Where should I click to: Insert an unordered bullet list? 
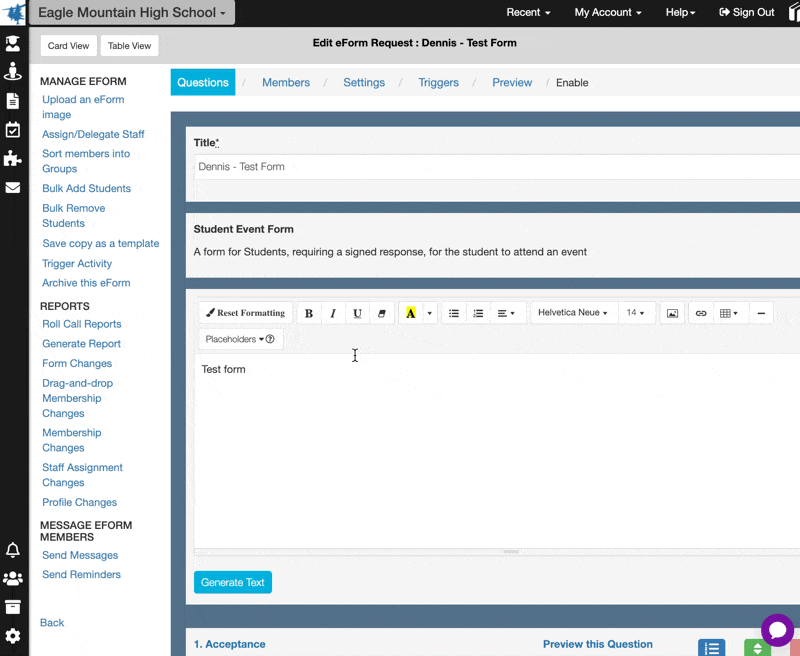453,313
